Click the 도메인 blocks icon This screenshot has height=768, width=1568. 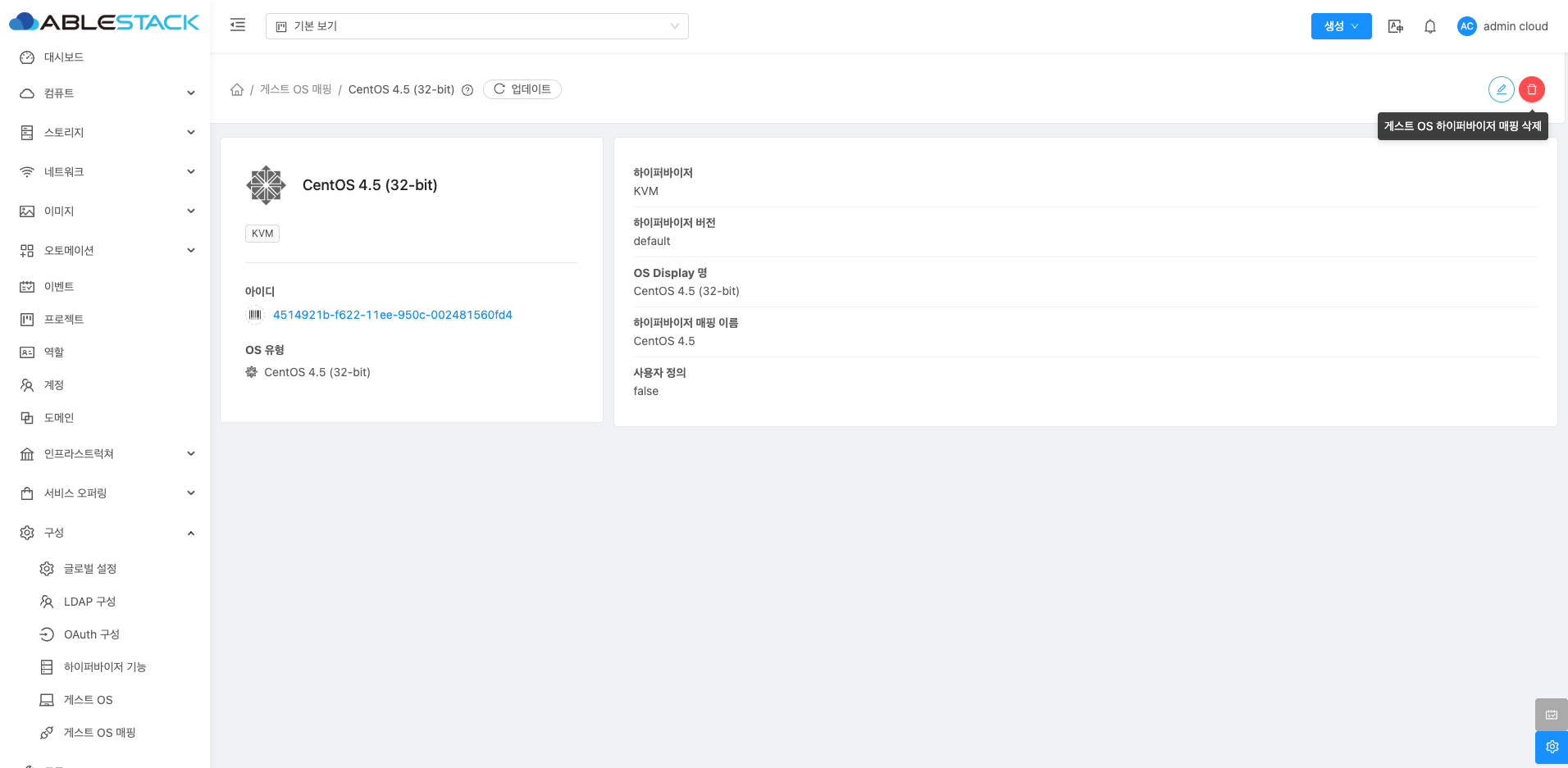(27, 418)
